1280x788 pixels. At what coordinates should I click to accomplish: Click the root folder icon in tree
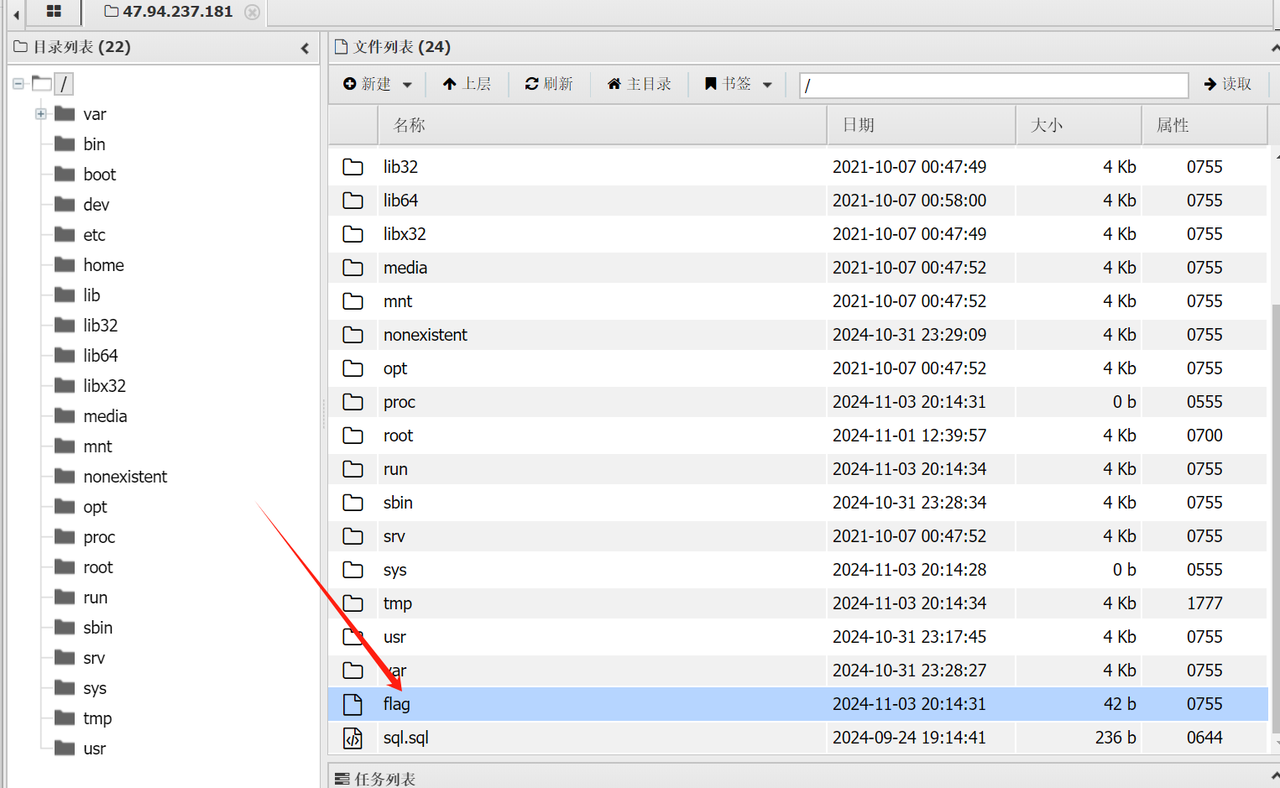tap(65, 566)
